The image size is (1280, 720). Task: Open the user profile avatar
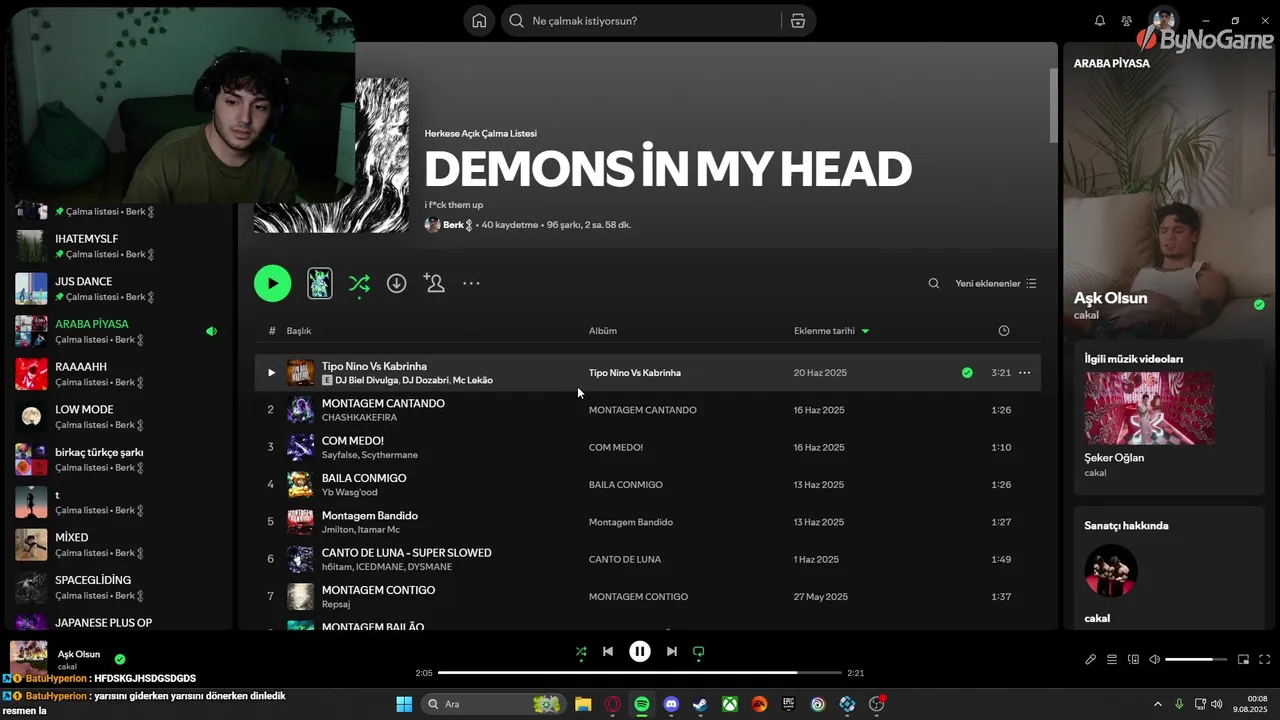[x=1162, y=20]
